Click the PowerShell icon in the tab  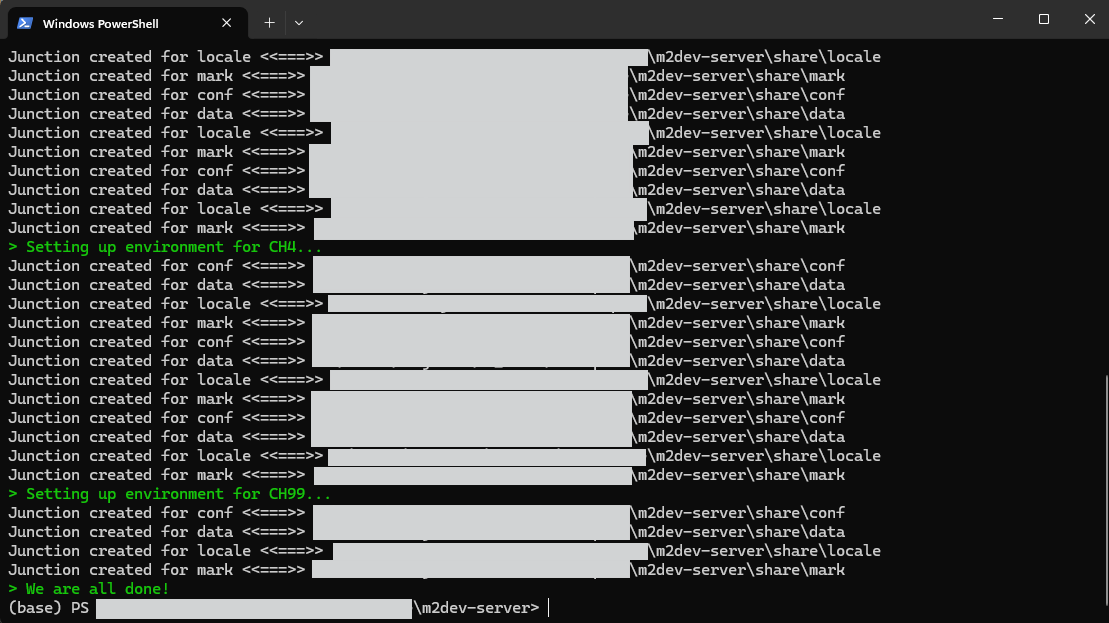point(25,23)
